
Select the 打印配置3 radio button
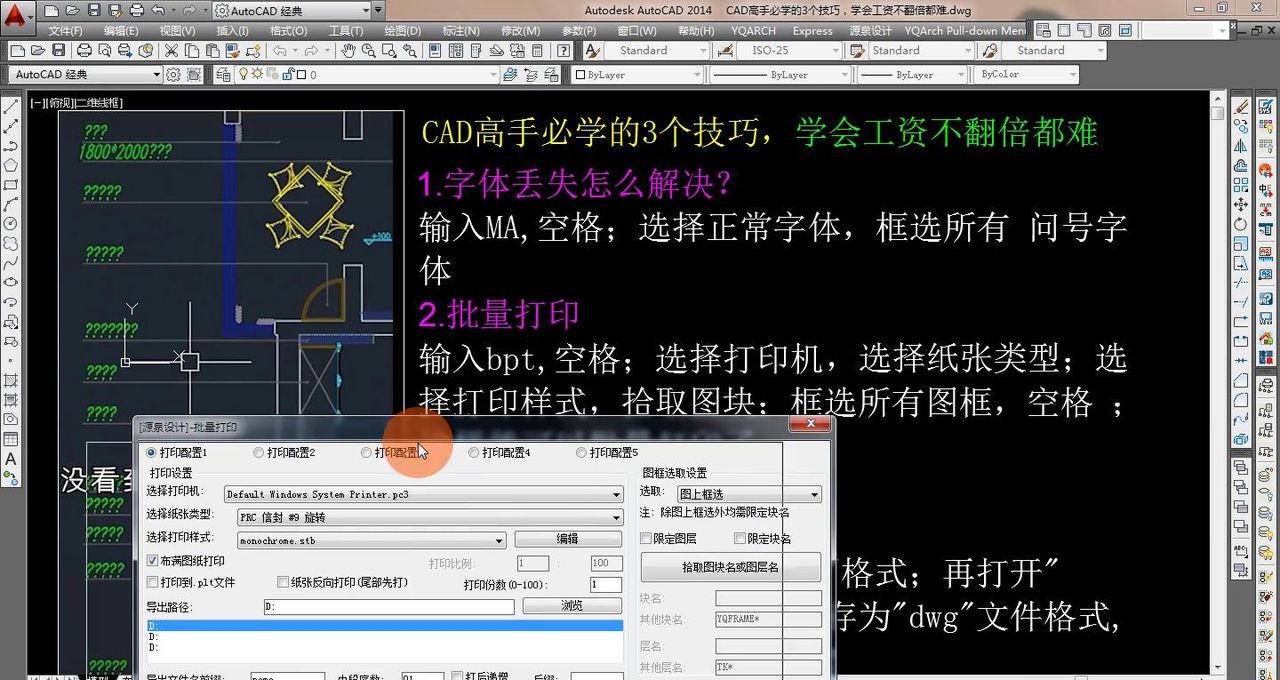(x=366, y=452)
